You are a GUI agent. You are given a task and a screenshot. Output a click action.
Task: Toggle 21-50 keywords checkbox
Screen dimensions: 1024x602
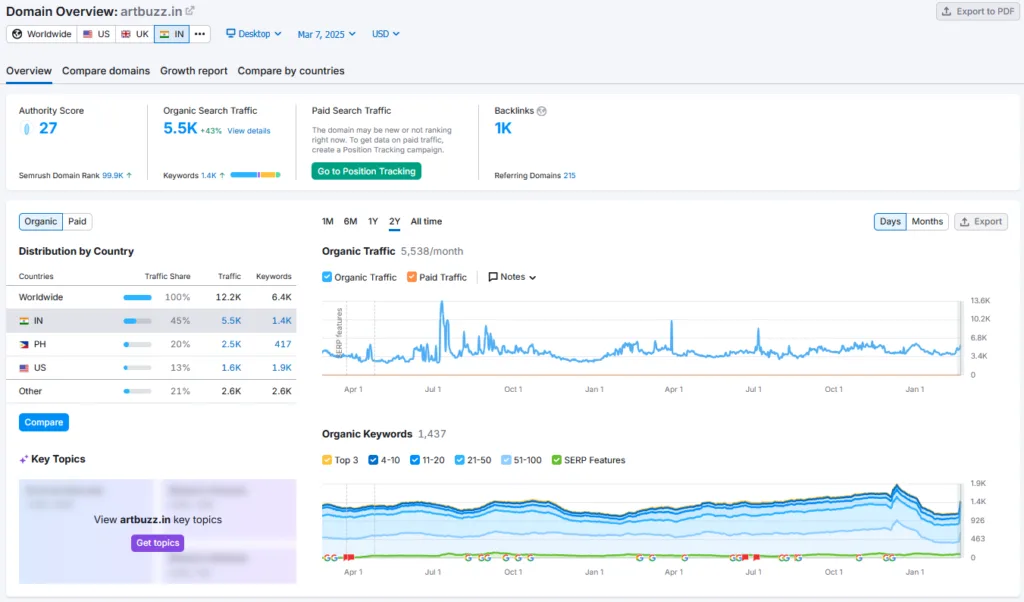[459, 460]
